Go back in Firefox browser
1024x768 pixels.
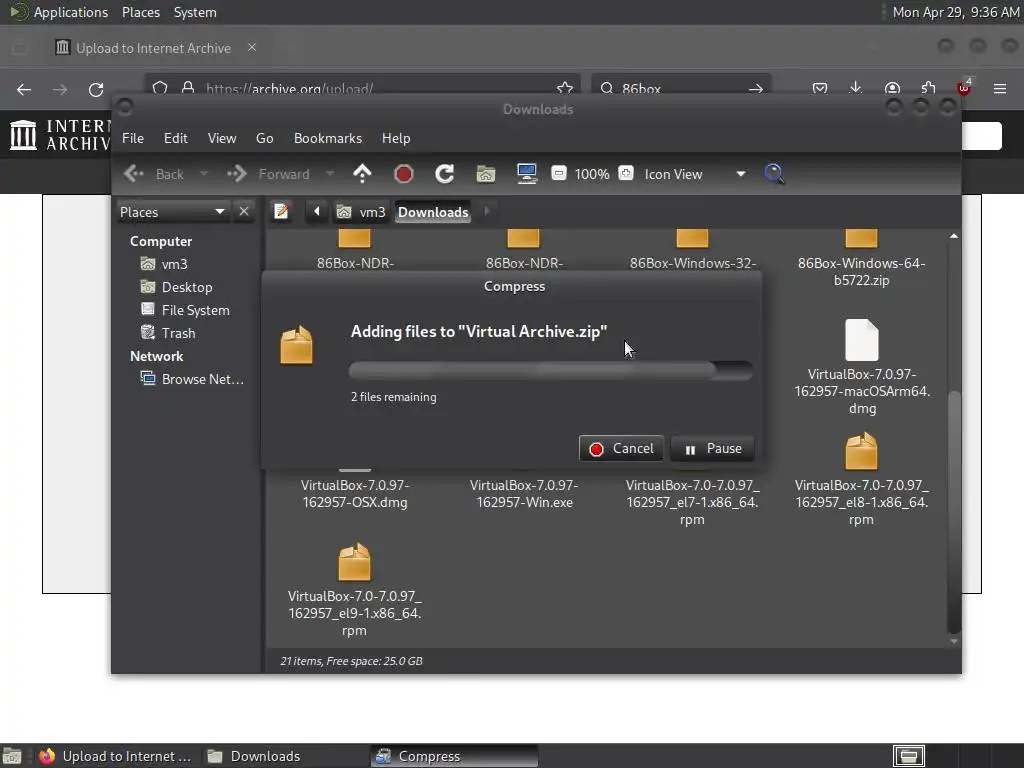pyautogui.click(x=24, y=89)
